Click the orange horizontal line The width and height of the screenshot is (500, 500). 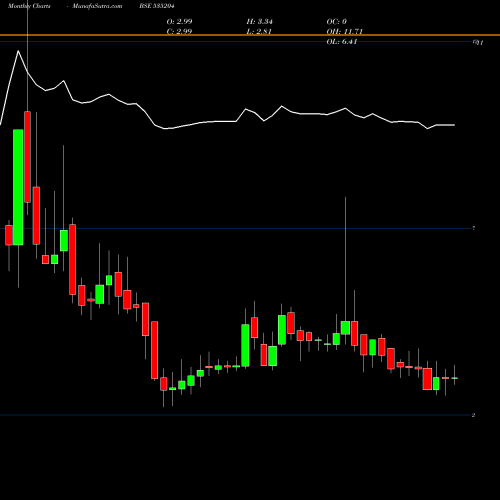[250, 35]
